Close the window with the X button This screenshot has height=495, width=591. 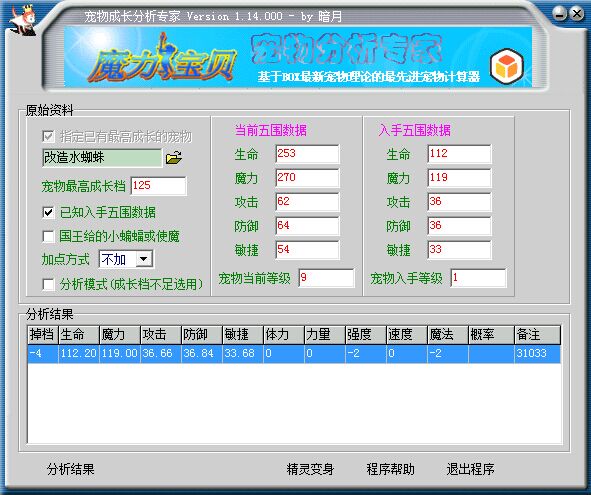tap(577, 14)
